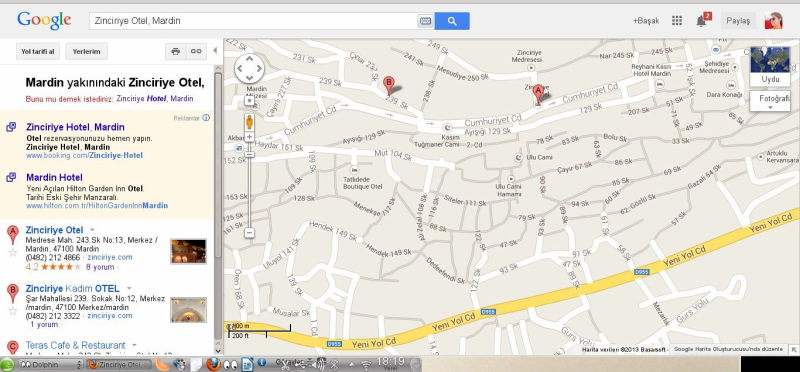Click the Zinciriye Otel photo thumbnail
800x372 pixels.
[188, 251]
